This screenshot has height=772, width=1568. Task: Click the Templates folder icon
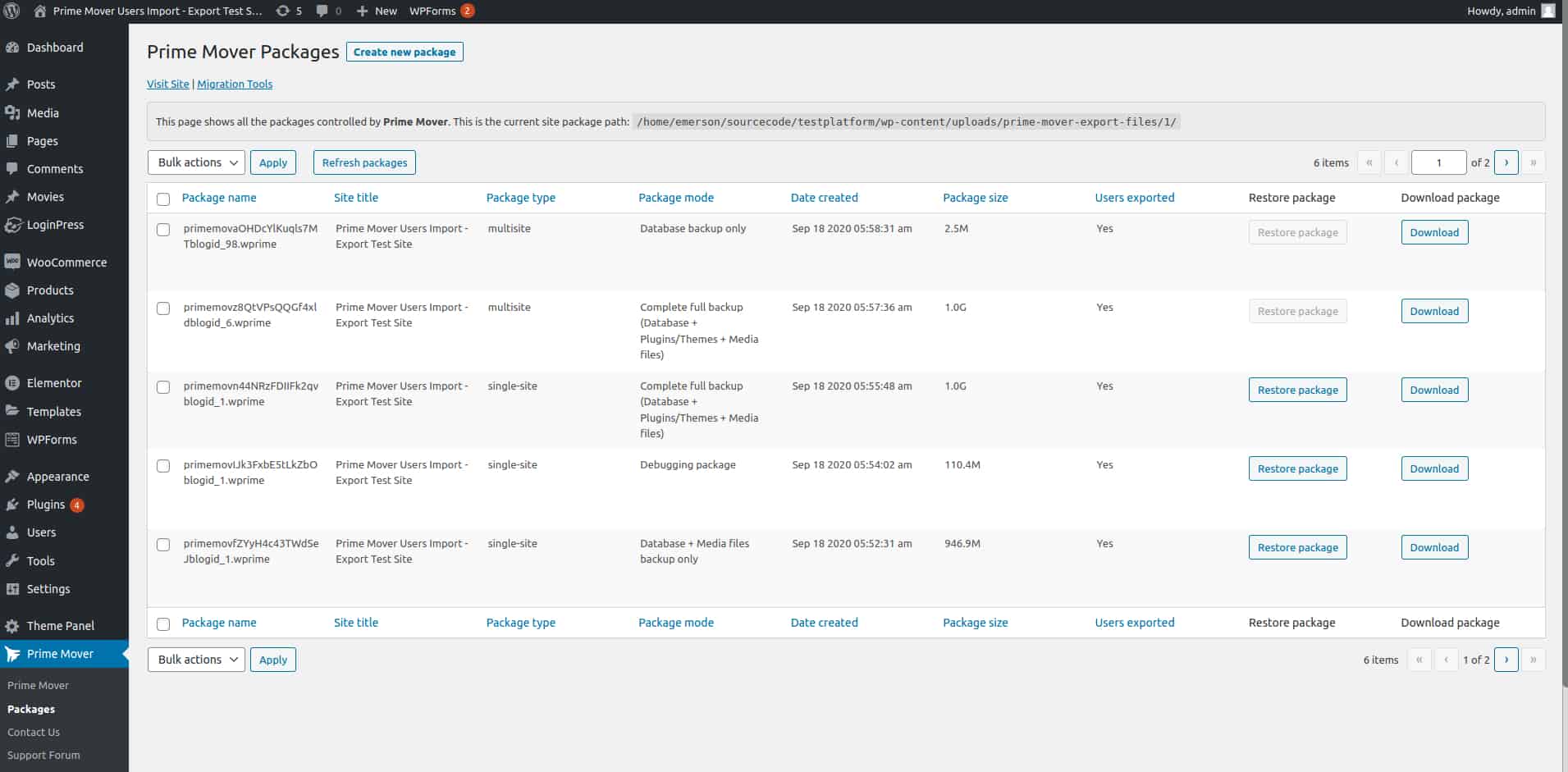(x=12, y=412)
